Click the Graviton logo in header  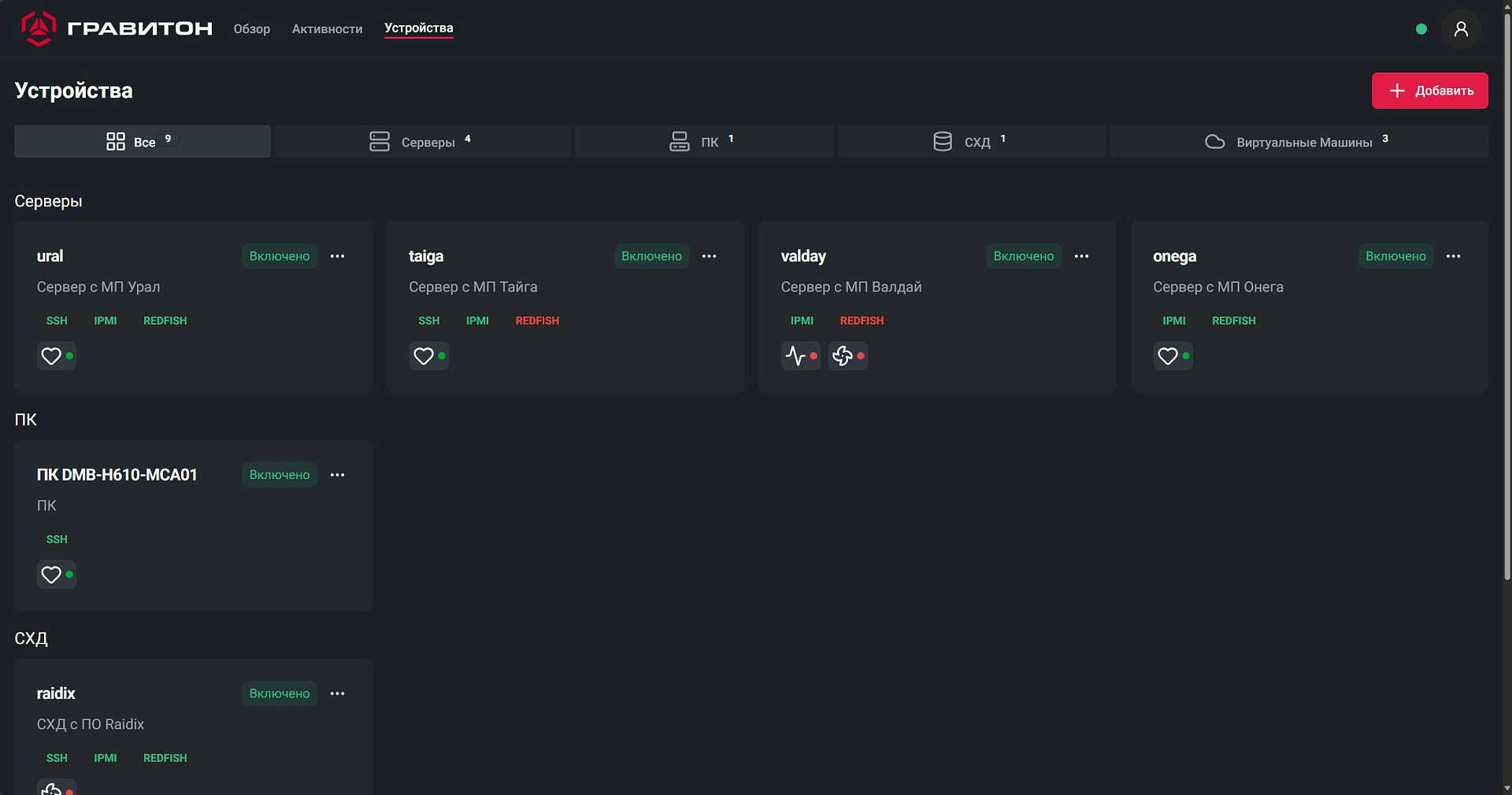coord(116,28)
